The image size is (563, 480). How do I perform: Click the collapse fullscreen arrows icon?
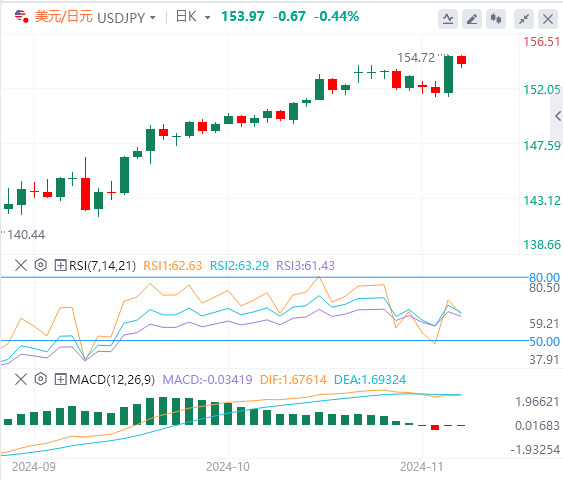(524, 19)
